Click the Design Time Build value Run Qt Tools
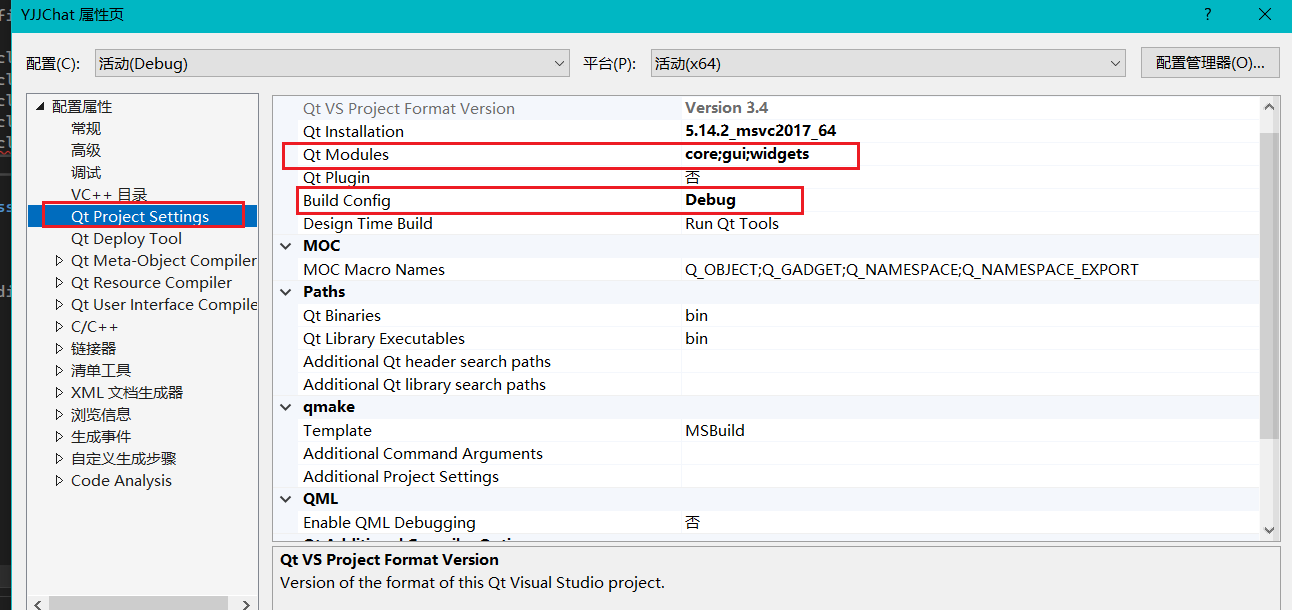Screen dimensions: 1292x610 click(732, 223)
